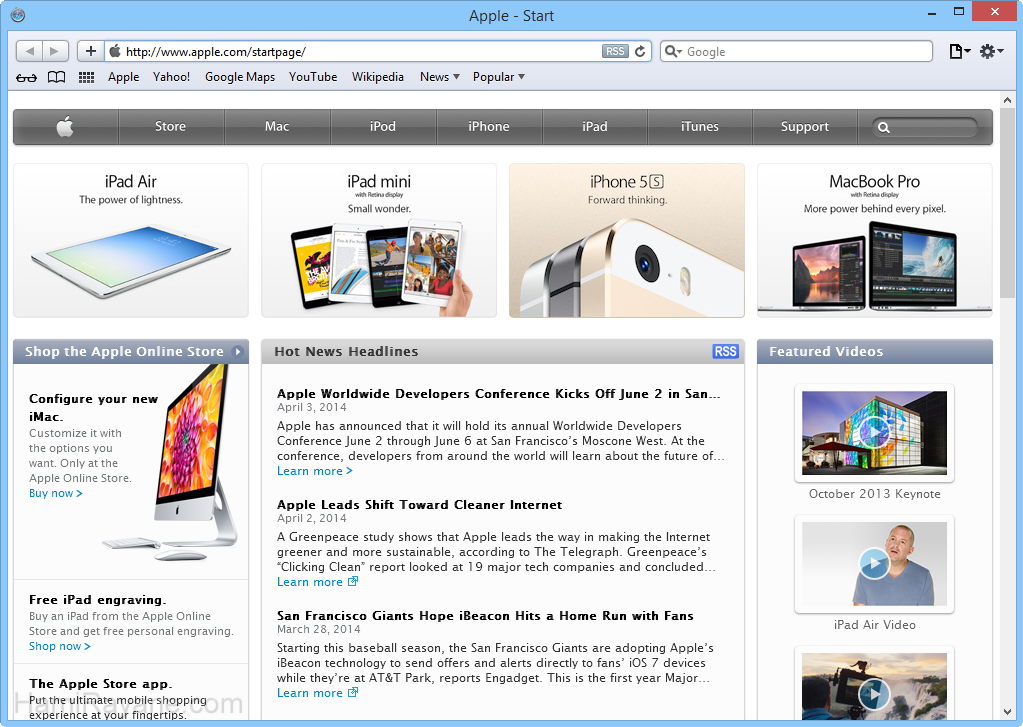Click the RSS button in address bar
This screenshot has height=727, width=1023.
615,52
